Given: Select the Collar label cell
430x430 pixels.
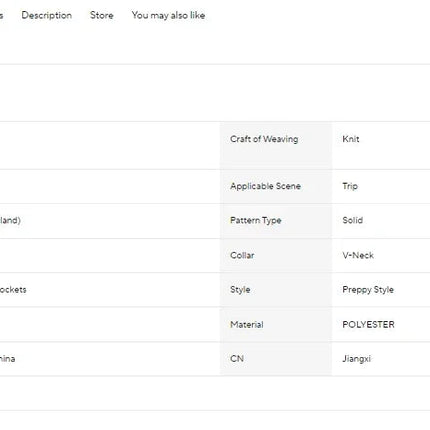Looking at the screenshot, I should (276, 255).
